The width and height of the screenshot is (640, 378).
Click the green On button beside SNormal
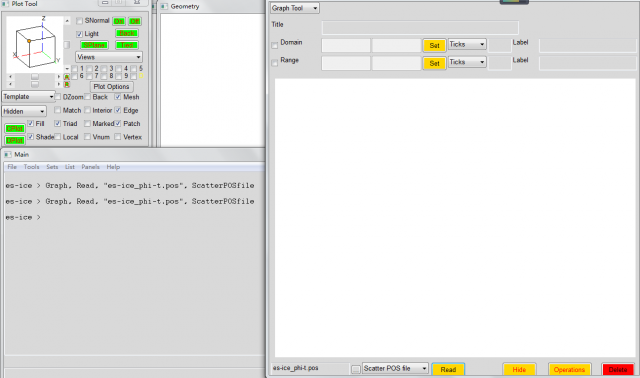coord(119,21)
